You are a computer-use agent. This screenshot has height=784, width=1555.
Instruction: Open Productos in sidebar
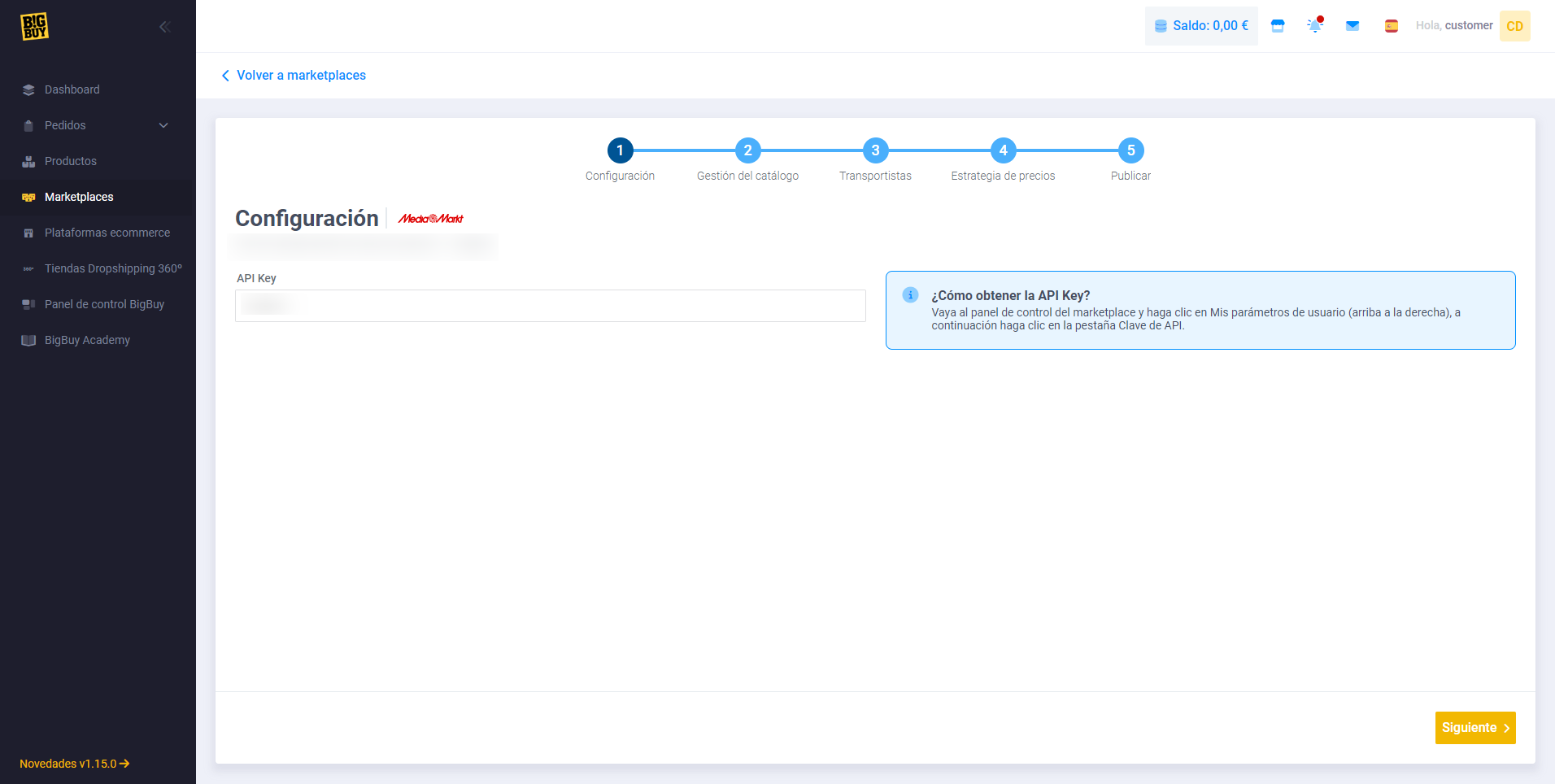[x=71, y=161]
